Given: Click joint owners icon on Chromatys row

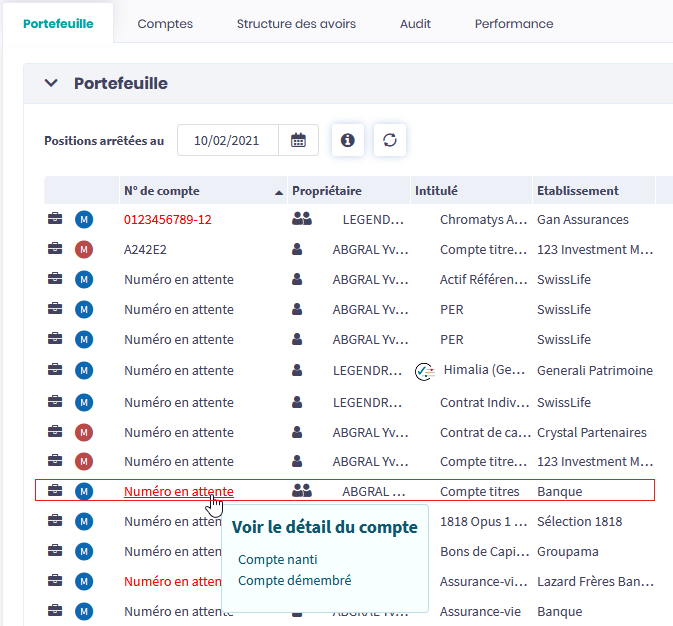Looking at the screenshot, I should [302, 219].
